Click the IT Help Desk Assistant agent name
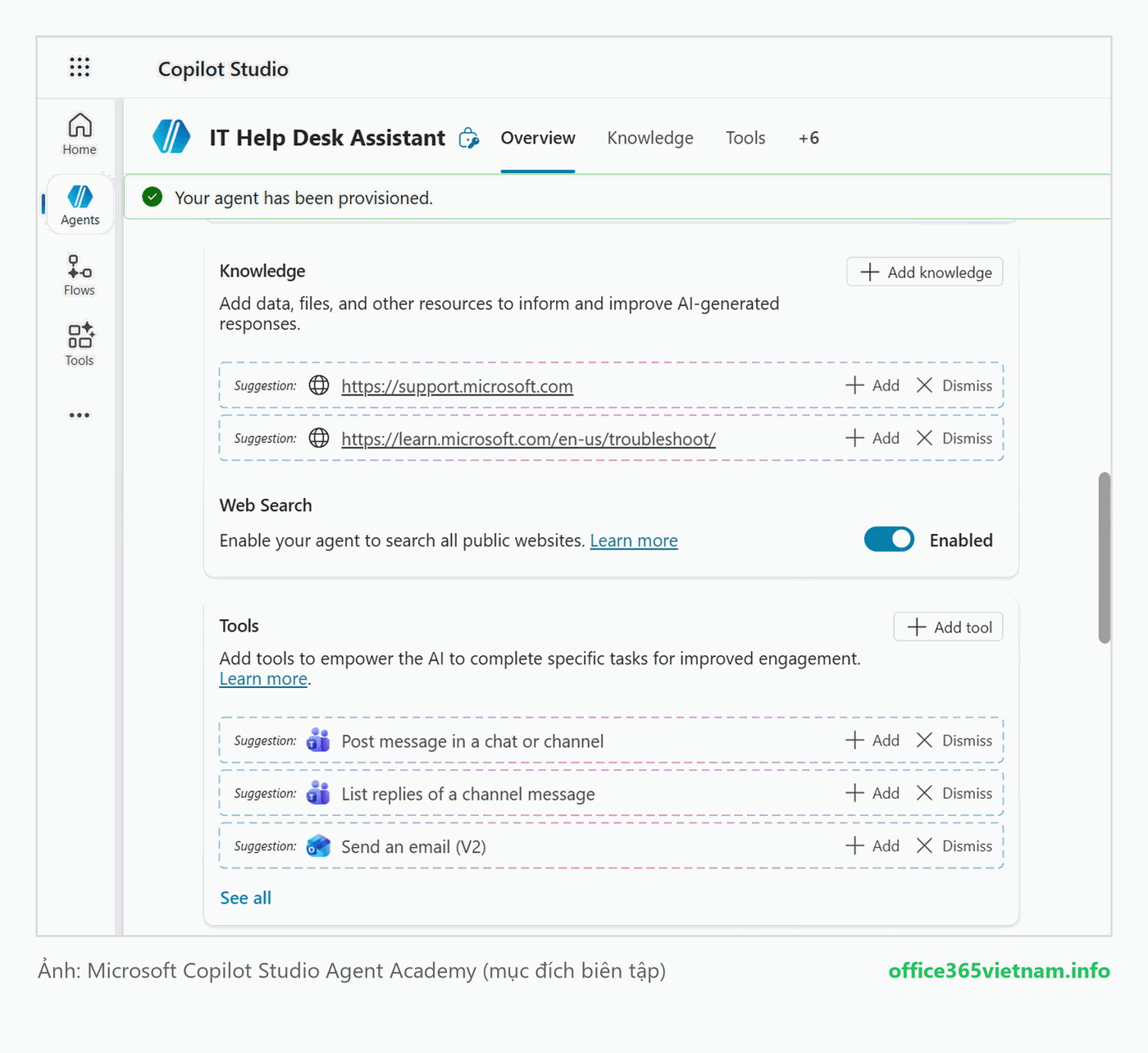Image resolution: width=1148 pixels, height=1053 pixels. point(327,138)
